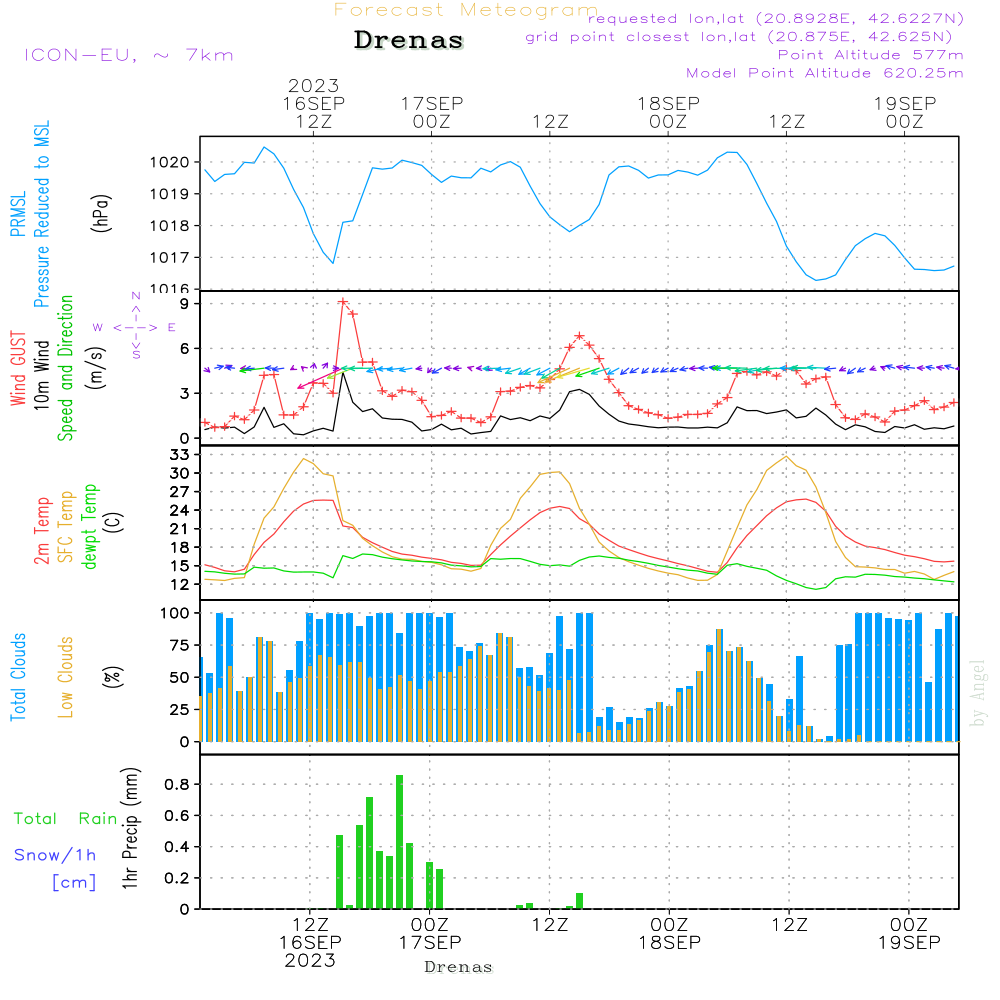Click the ICON-EU ~7km model label
The image size is (1000, 1000).
[128, 55]
